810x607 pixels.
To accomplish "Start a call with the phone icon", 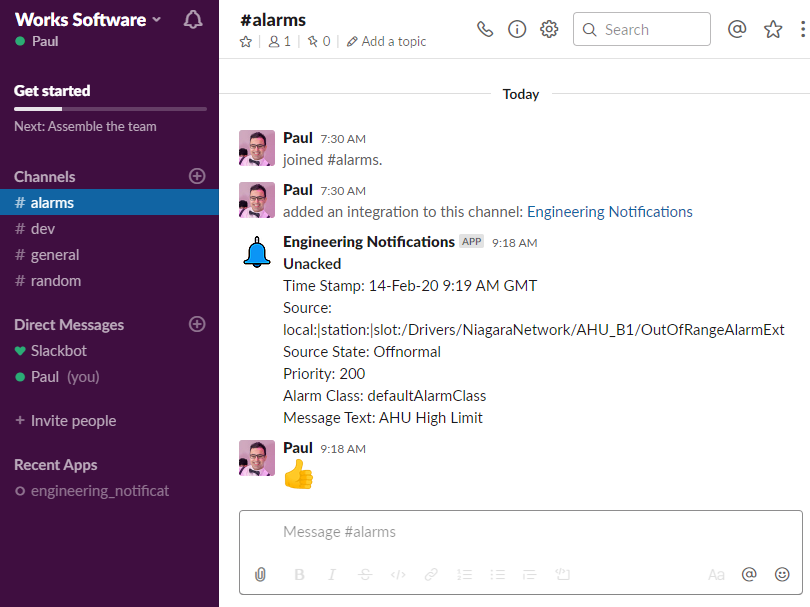I will point(485,29).
